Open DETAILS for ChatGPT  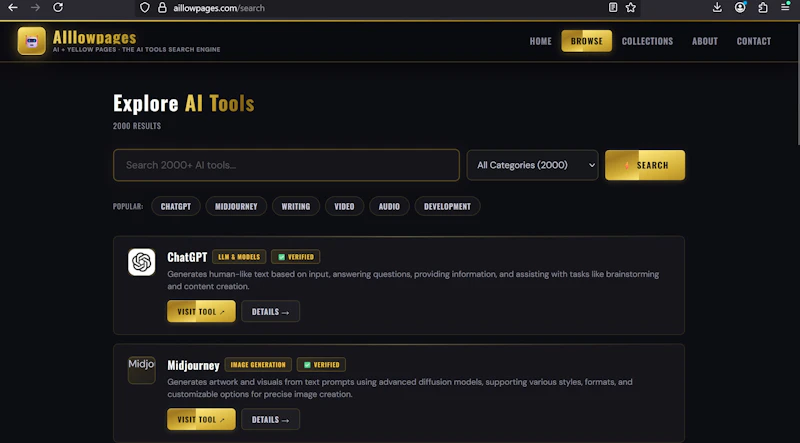click(x=270, y=311)
